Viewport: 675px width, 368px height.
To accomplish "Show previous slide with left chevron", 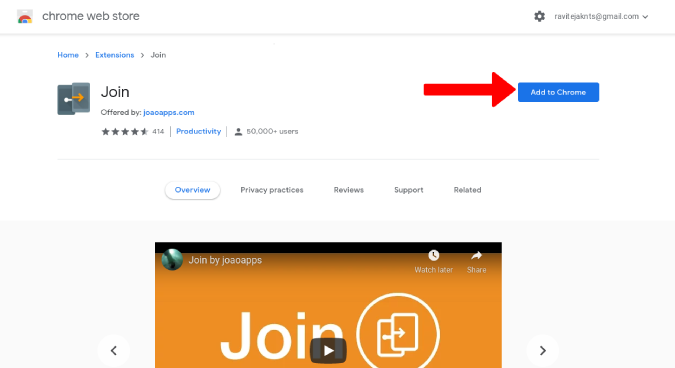I will click(x=114, y=351).
